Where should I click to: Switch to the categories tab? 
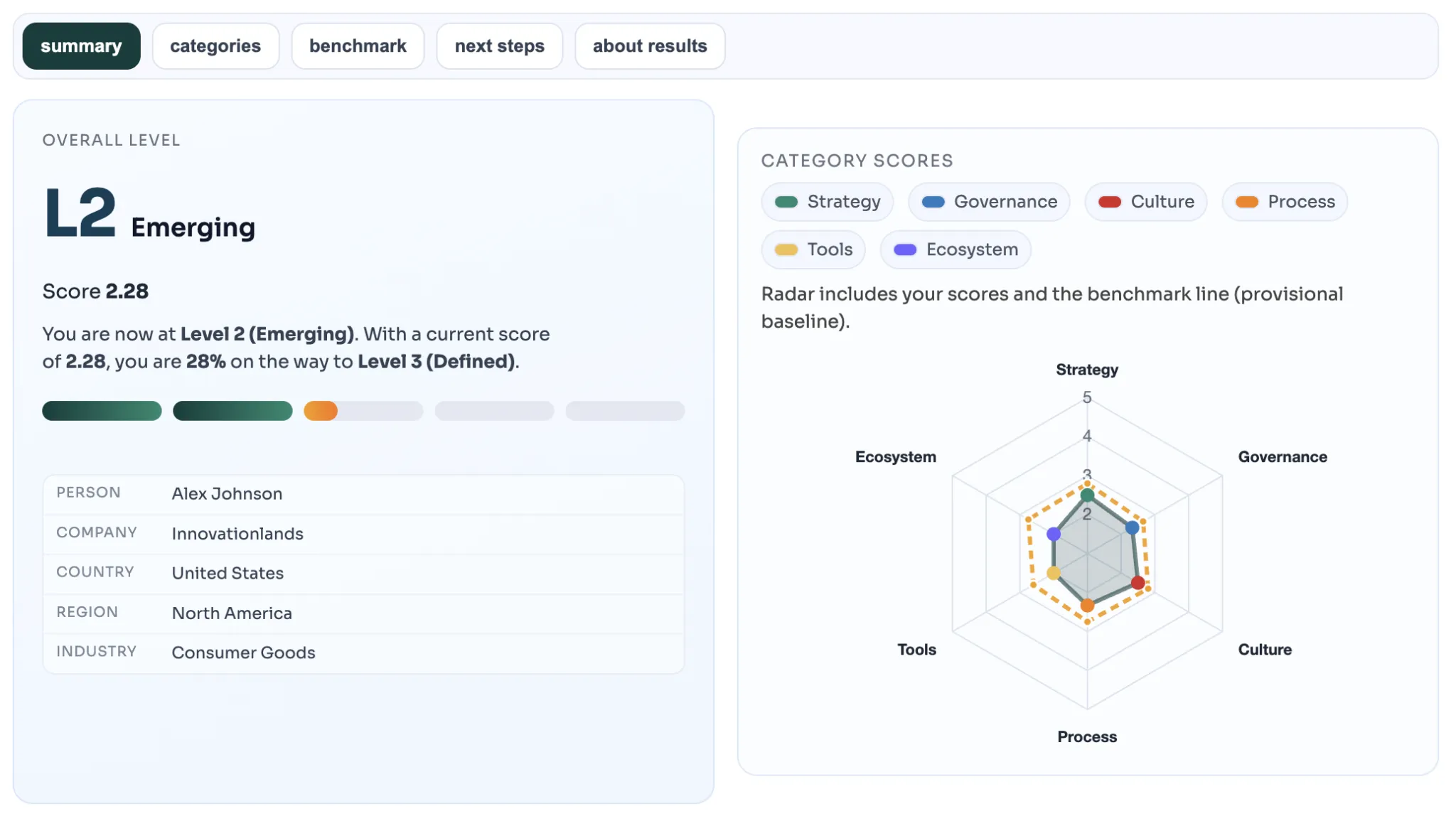coord(215,46)
